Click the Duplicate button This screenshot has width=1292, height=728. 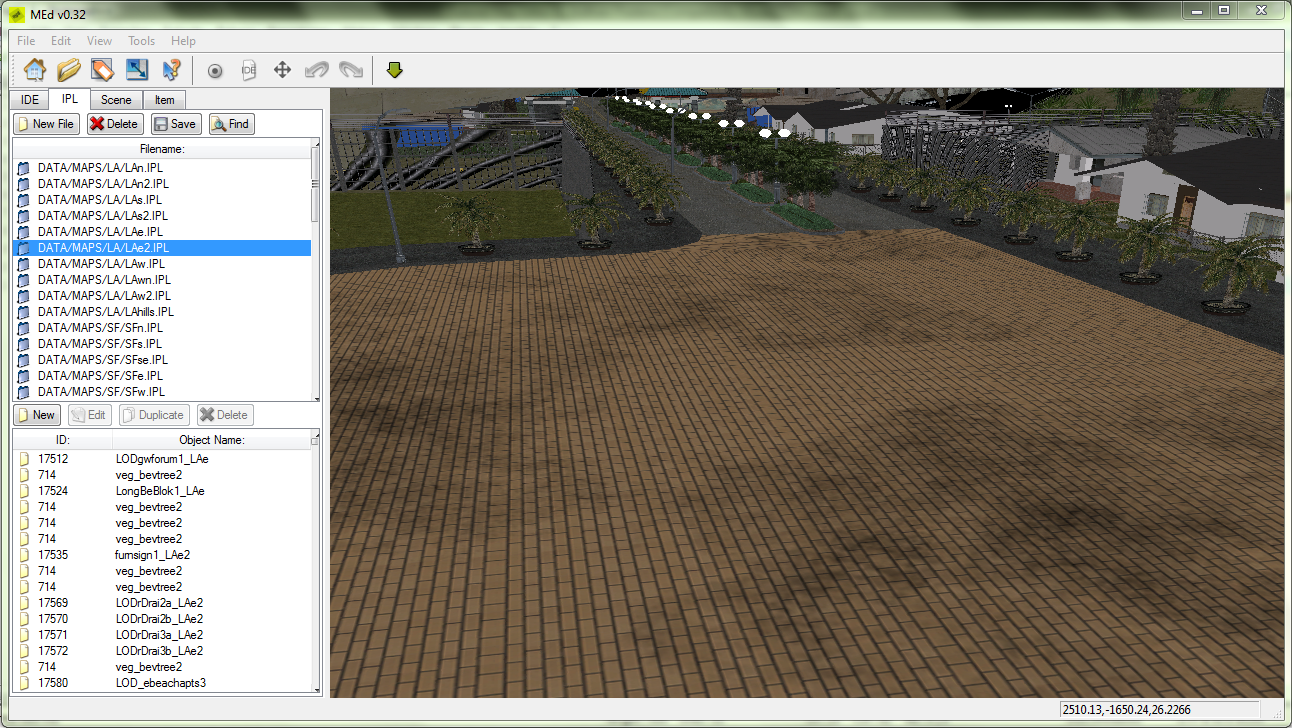[154, 415]
